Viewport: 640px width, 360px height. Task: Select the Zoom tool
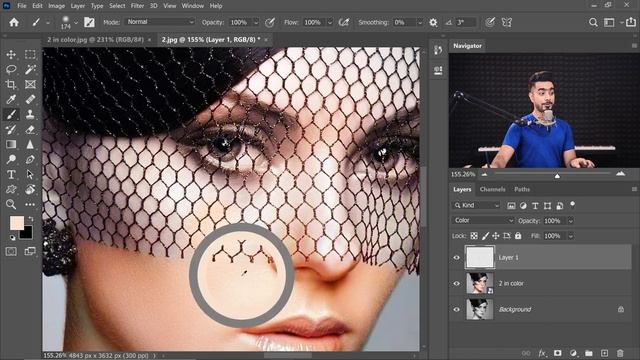click(x=11, y=204)
